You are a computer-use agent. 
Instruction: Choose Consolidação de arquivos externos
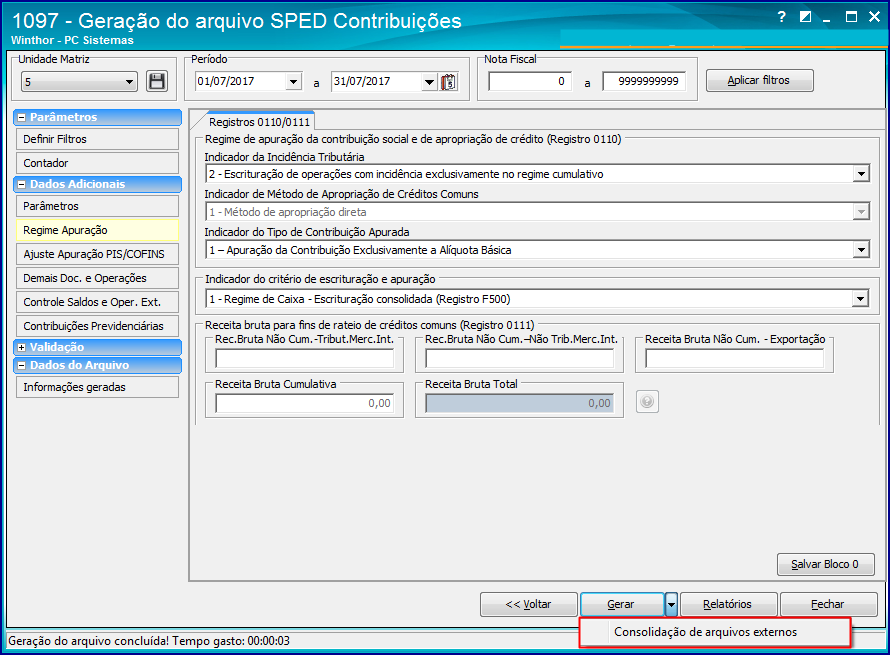pyautogui.click(x=715, y=632)
